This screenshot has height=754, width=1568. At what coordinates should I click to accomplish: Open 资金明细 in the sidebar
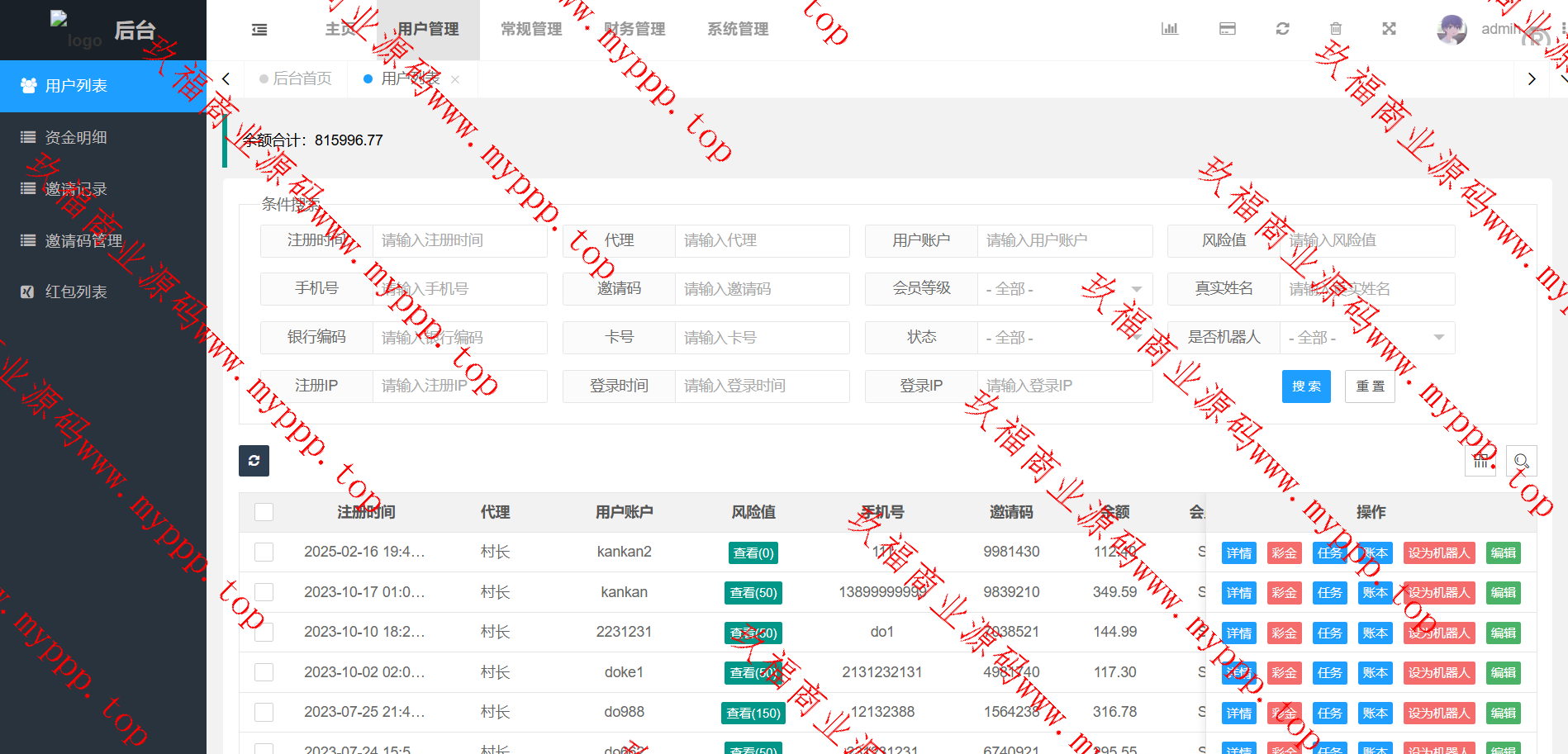[x=76, y=138]
